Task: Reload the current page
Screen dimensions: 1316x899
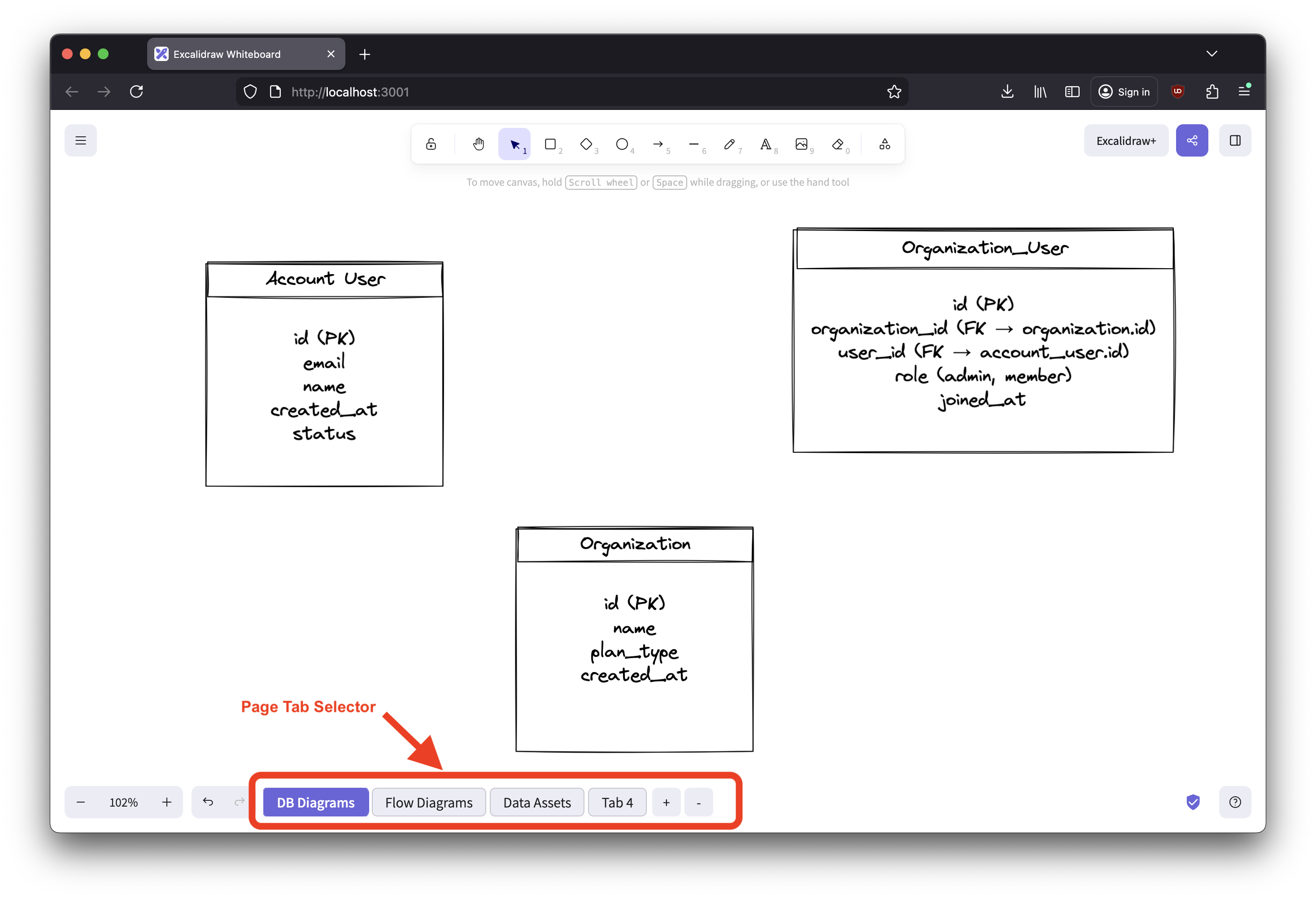Action: click(136, 92)
